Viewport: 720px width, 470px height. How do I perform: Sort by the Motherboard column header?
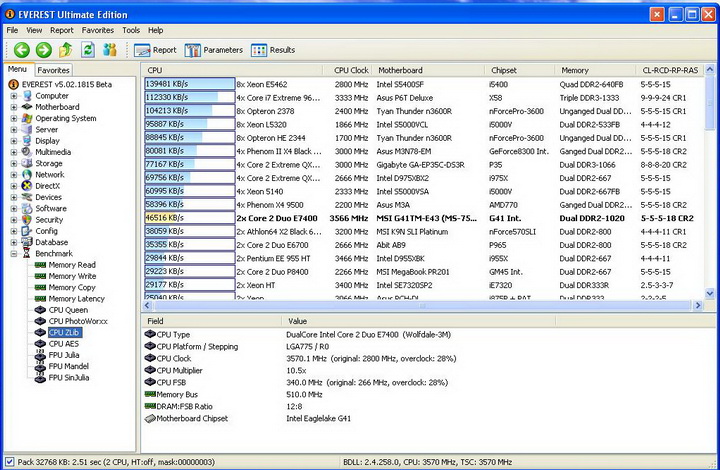(x=428, y=70)
